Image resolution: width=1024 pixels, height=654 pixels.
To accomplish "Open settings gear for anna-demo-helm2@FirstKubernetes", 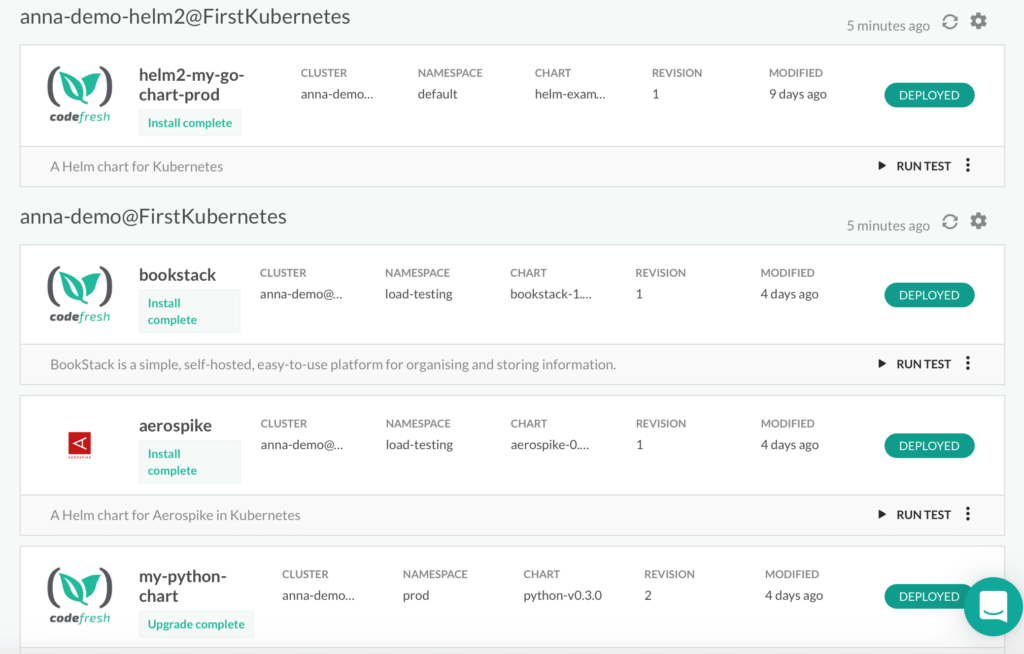I will [978, 22].
